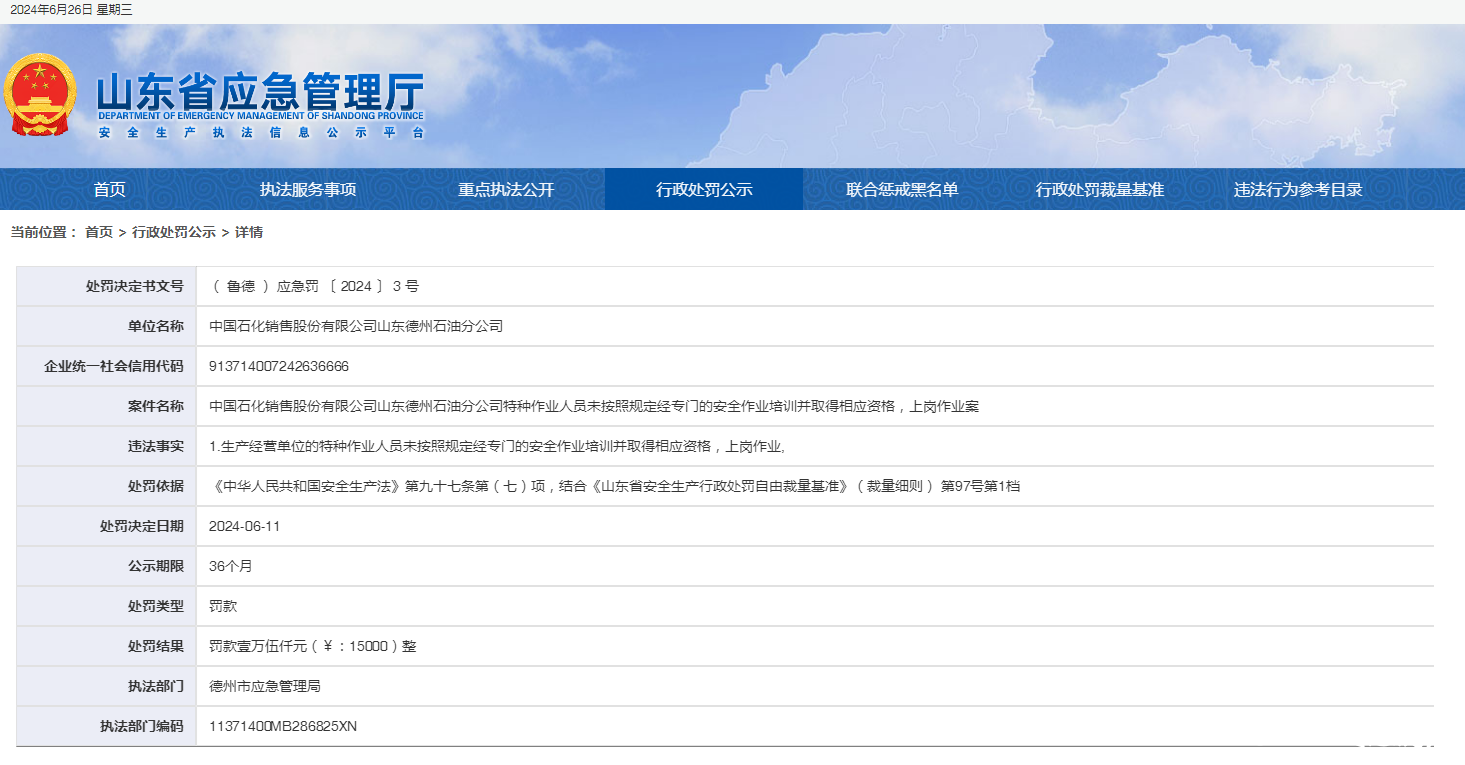Go to 联合惩戒黑名单 tab
Viewport: 1465px width, 765px height.
tap(902, 189)
